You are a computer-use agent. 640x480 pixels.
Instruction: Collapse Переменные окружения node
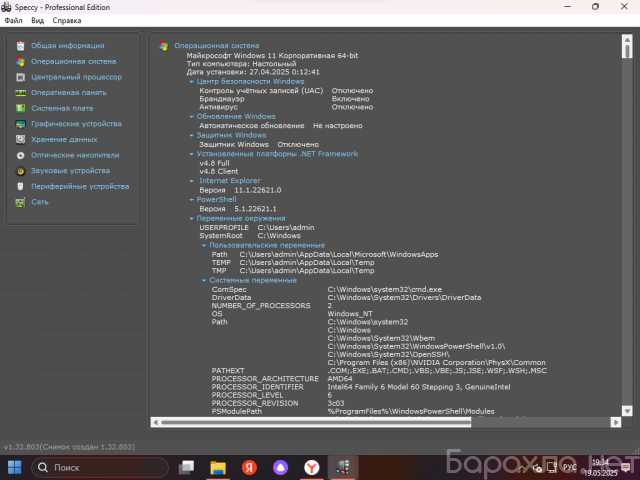click(x=191, y=218)
